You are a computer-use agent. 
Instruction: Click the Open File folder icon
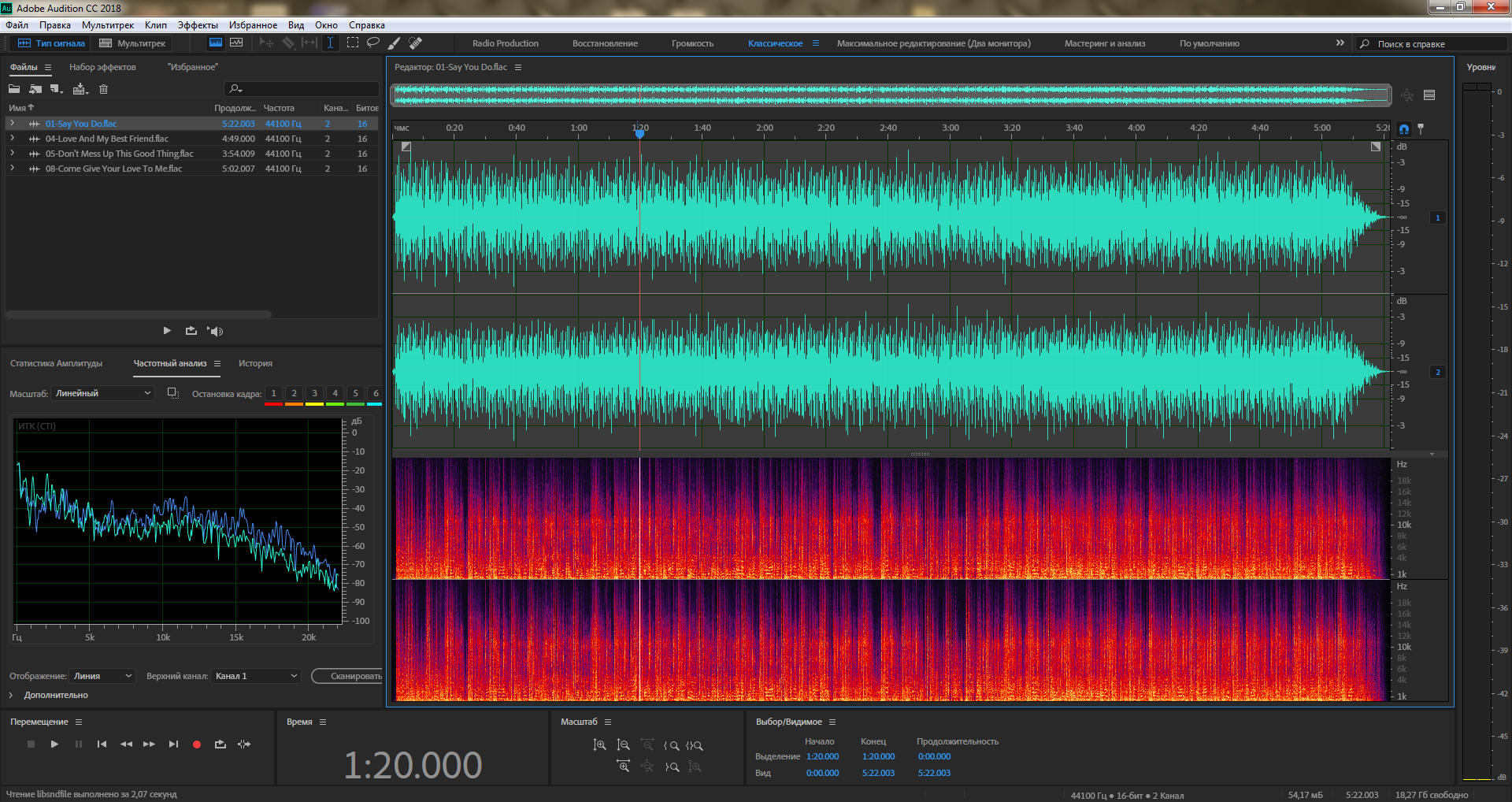tap(14, 89)
